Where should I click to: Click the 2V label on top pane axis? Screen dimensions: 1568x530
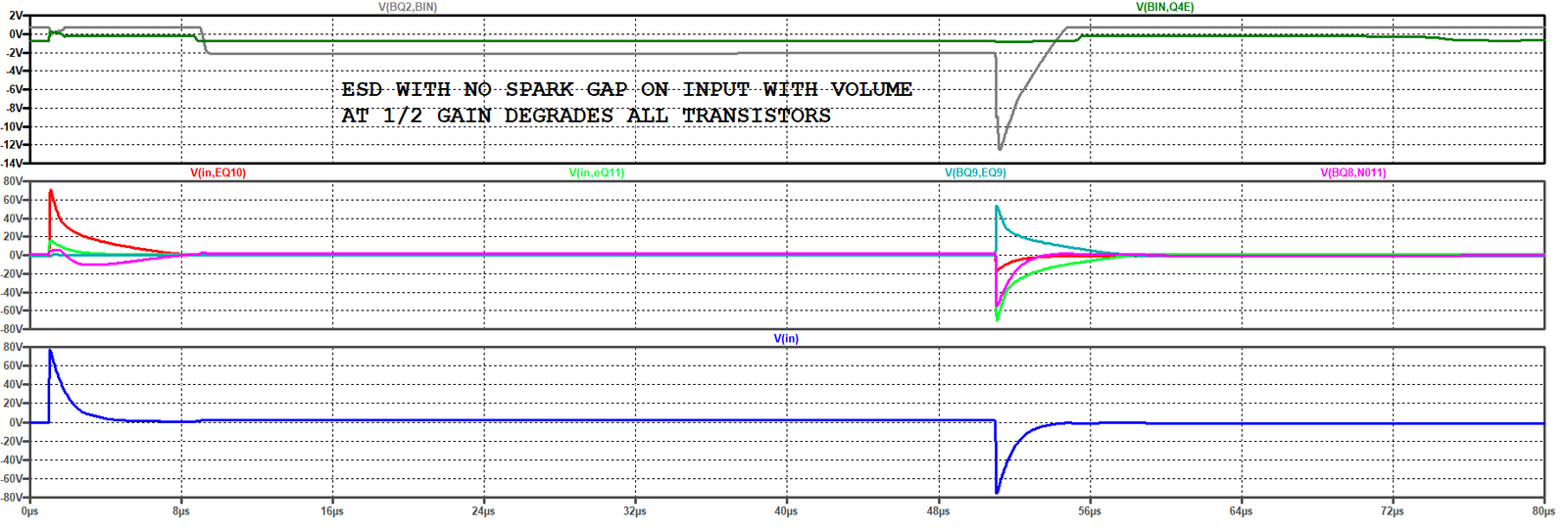pos(16,16)
